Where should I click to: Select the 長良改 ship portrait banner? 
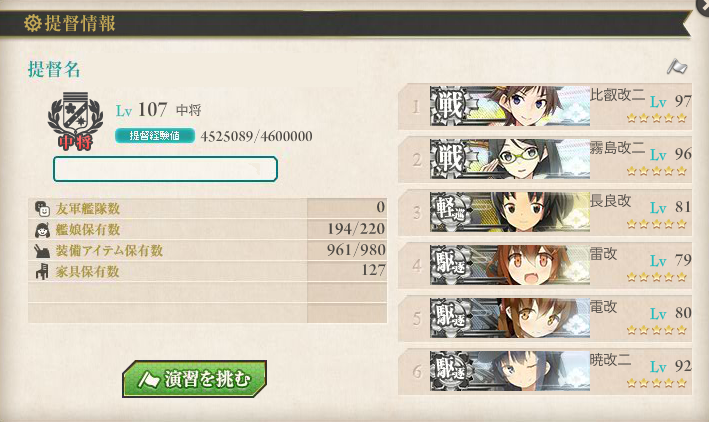(x=510, y=212)
